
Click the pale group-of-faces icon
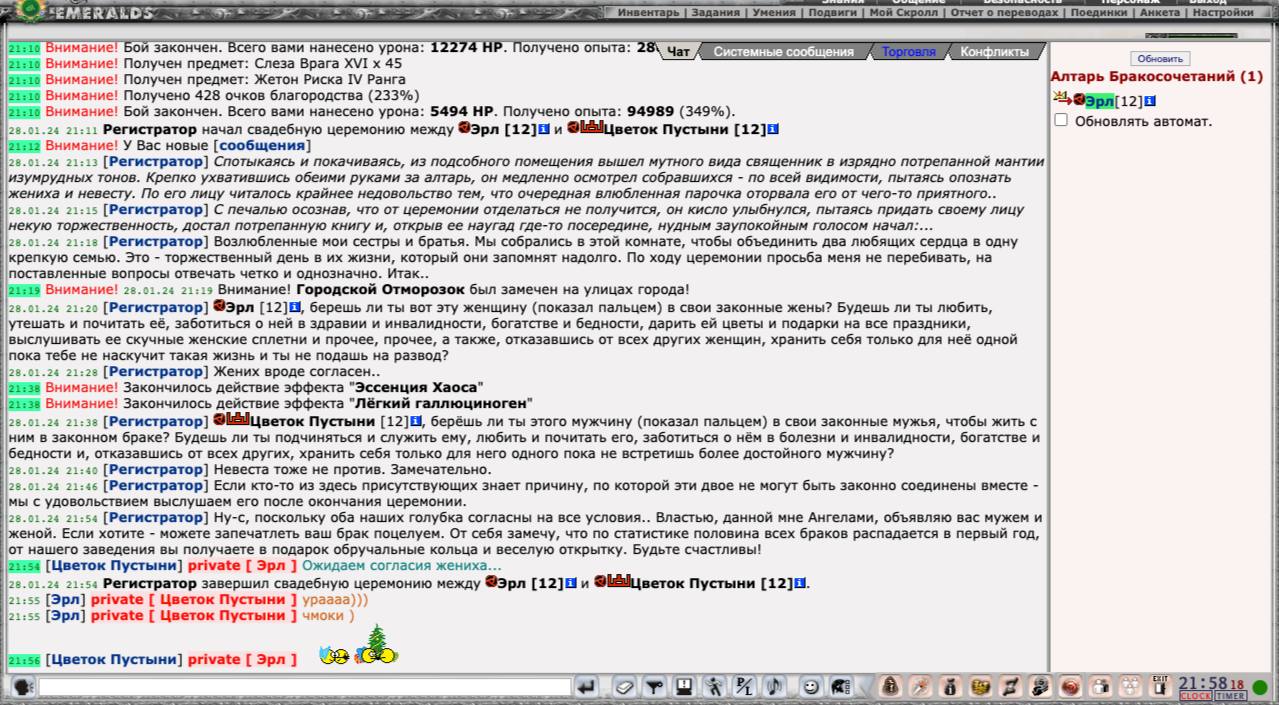coord(1130,687)
